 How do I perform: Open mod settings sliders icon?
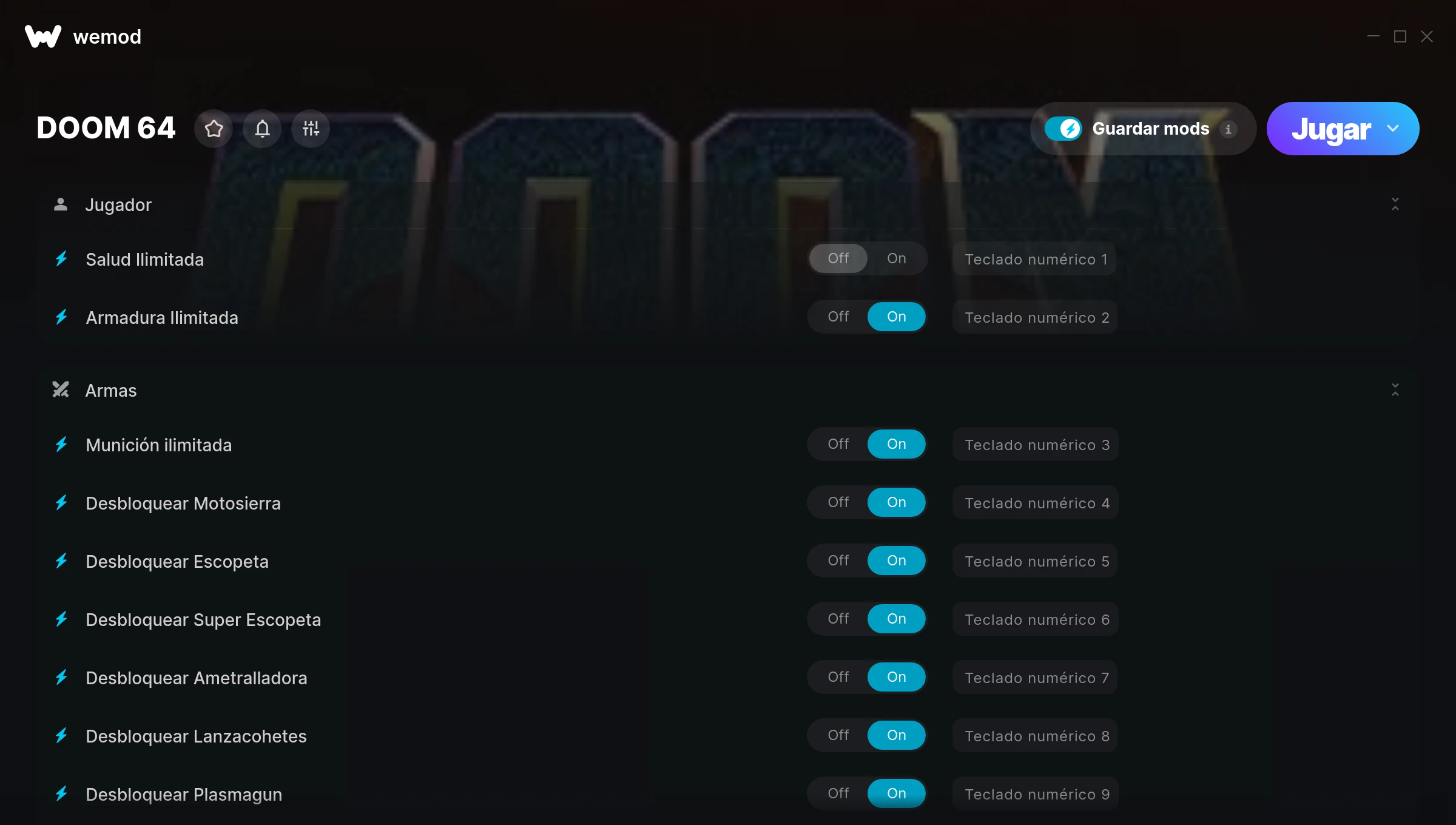[x=311, y=129]
